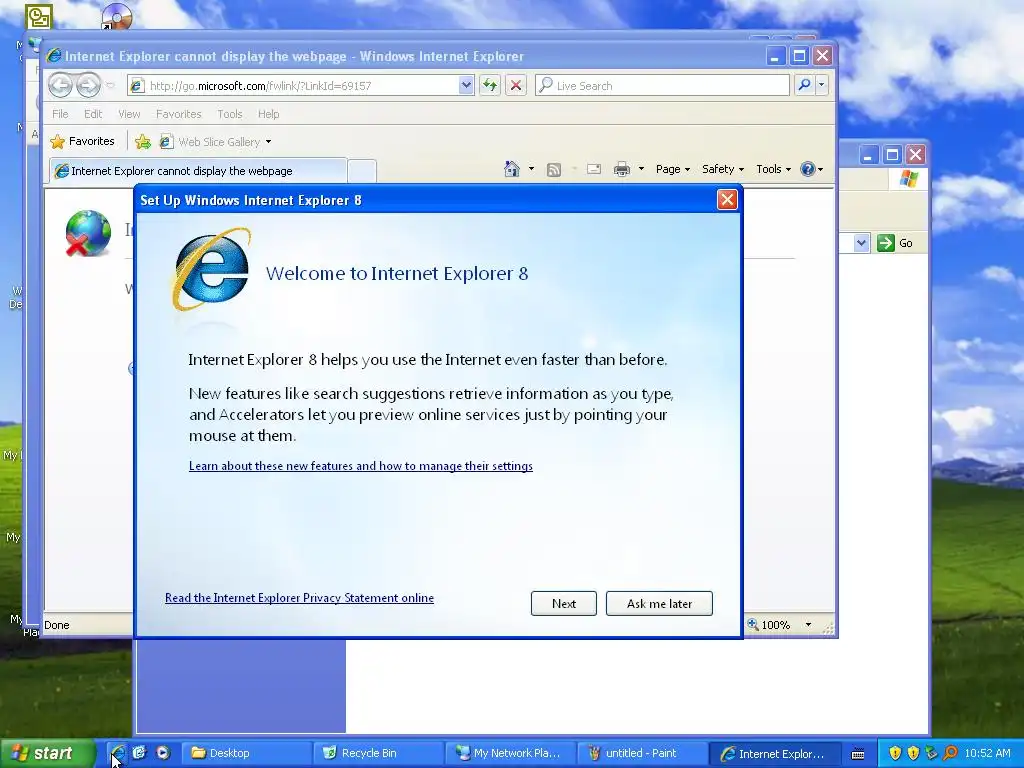Launch Internet Explorer from Quick Launch
The image size is (1024, 768).
118,753
